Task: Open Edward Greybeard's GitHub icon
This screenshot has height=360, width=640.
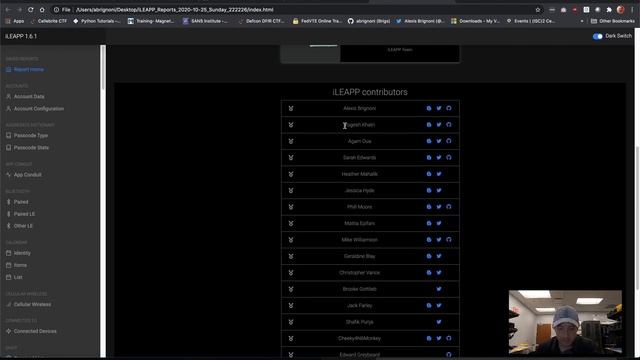Action: (x=449, y=355)
